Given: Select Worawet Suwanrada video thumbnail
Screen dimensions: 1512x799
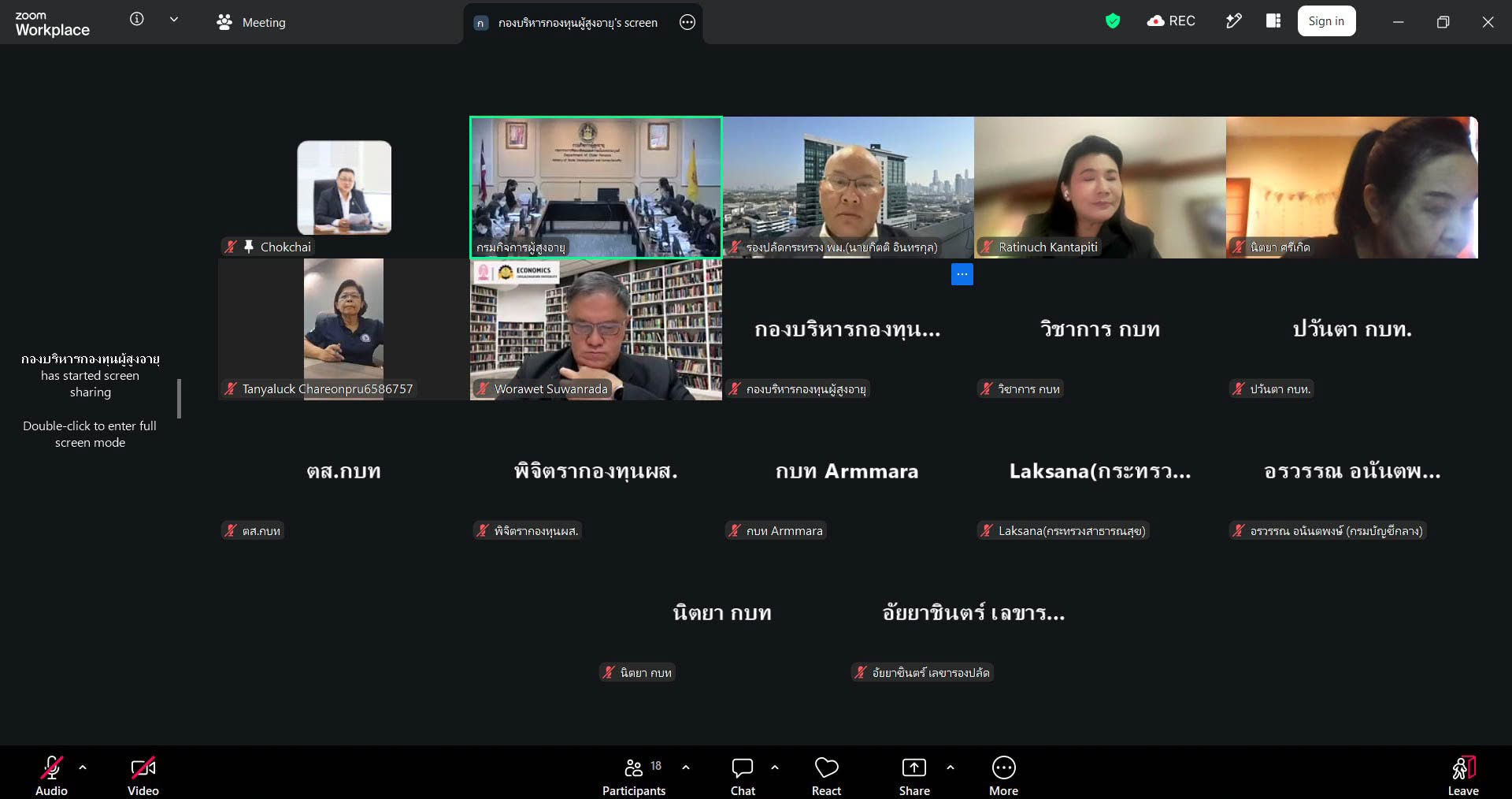Looking at the screenshot, I should point(596,329).
